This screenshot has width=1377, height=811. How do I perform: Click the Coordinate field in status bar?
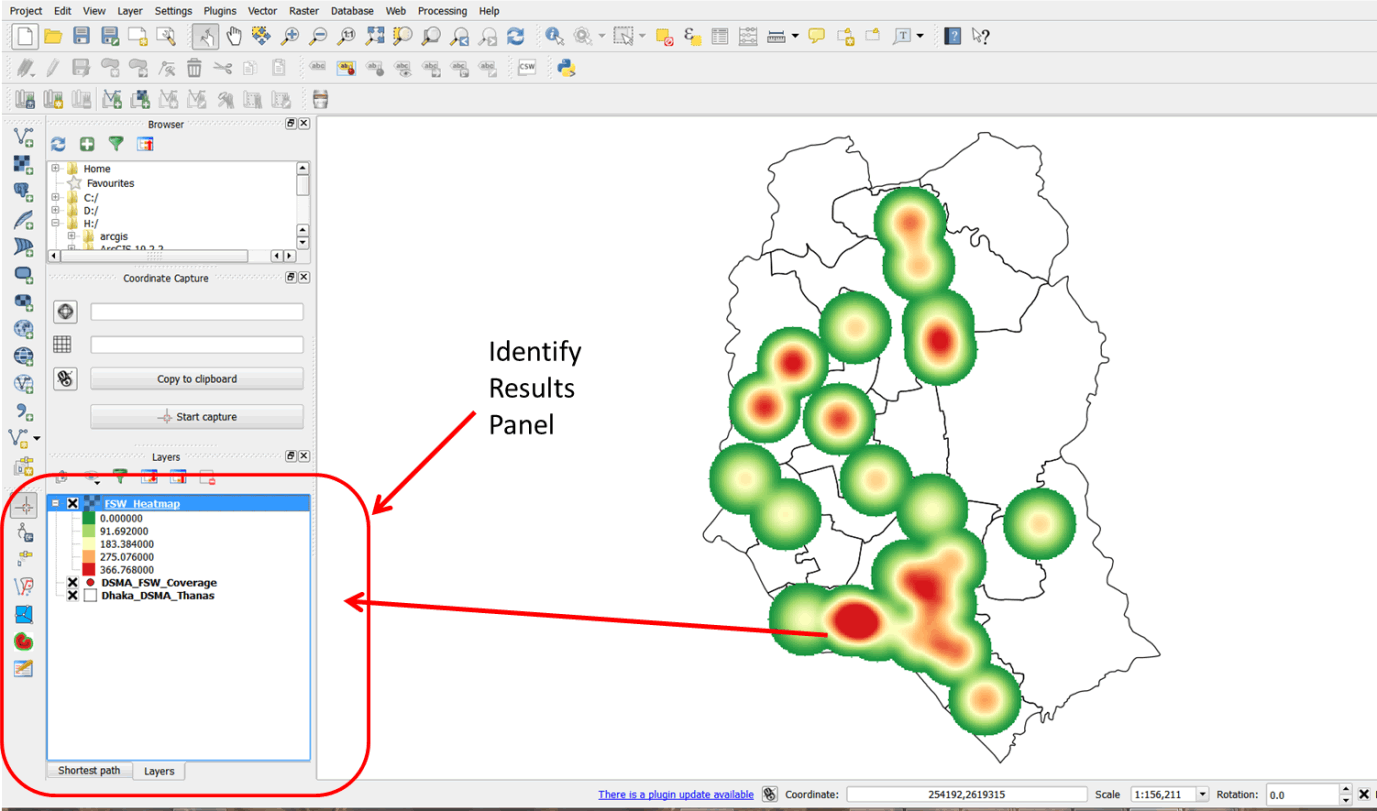(966, 794)
